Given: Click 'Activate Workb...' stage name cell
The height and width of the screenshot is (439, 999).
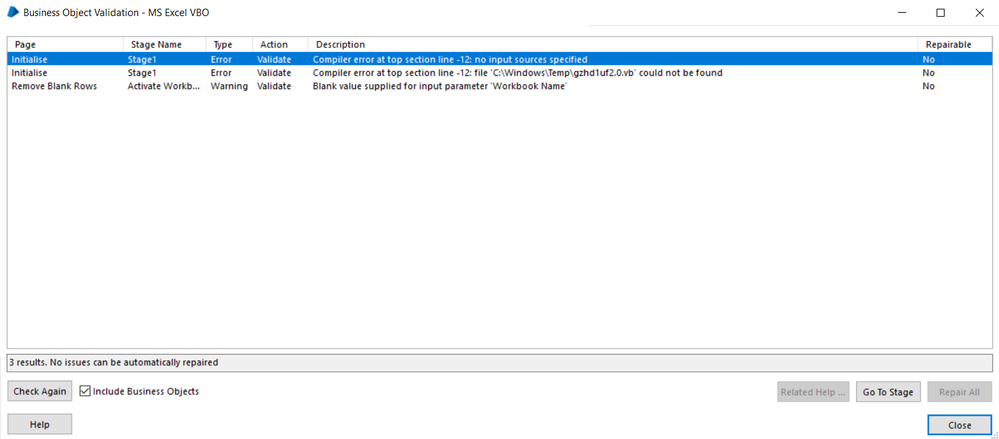Looking at the screenshot, I should pyautogui.click(x=163, y=86).
